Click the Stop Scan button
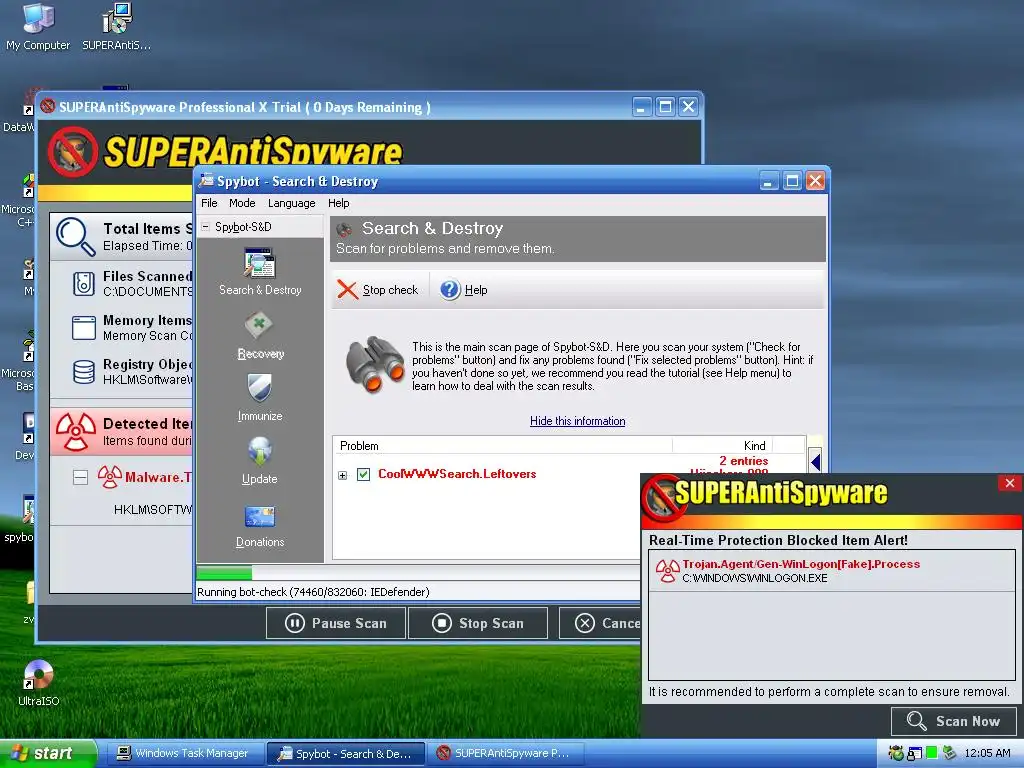This screenshot has height=768, width=1024. coord(478,623)
